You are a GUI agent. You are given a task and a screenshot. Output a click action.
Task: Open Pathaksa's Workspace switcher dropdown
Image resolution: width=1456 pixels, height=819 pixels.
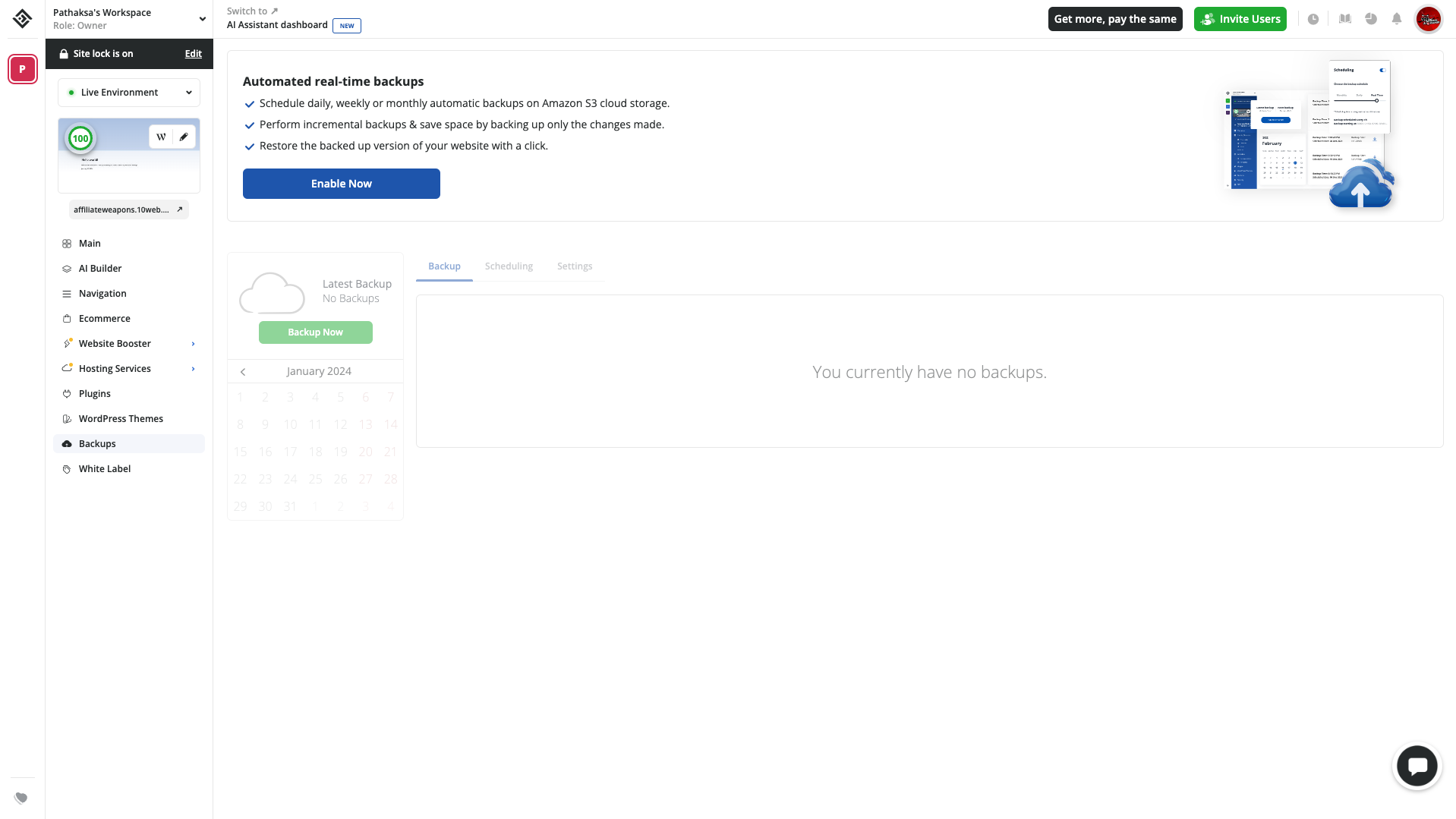click(x=202, y=19)
